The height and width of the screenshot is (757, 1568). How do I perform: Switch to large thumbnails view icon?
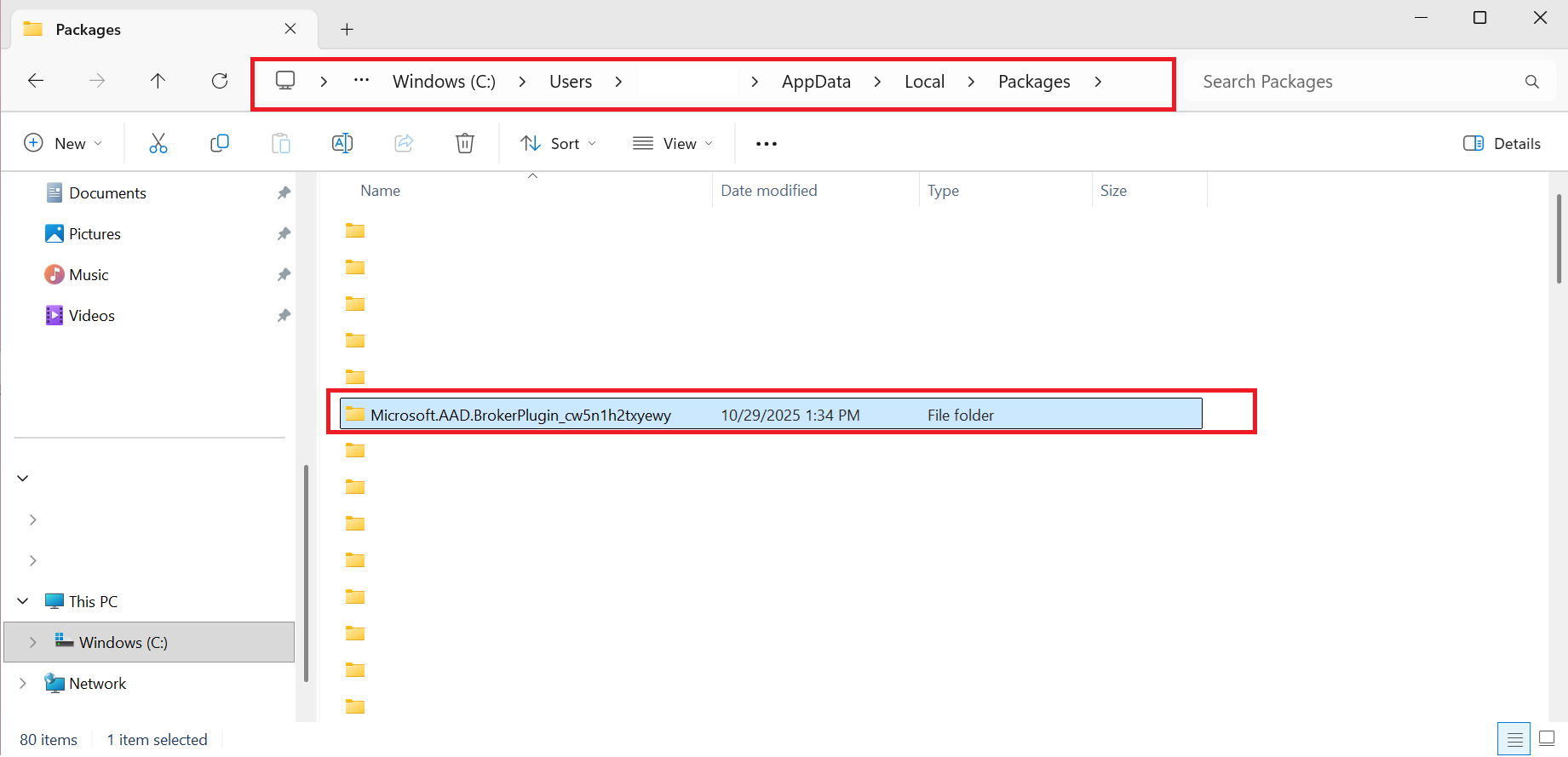(1547, 739)
